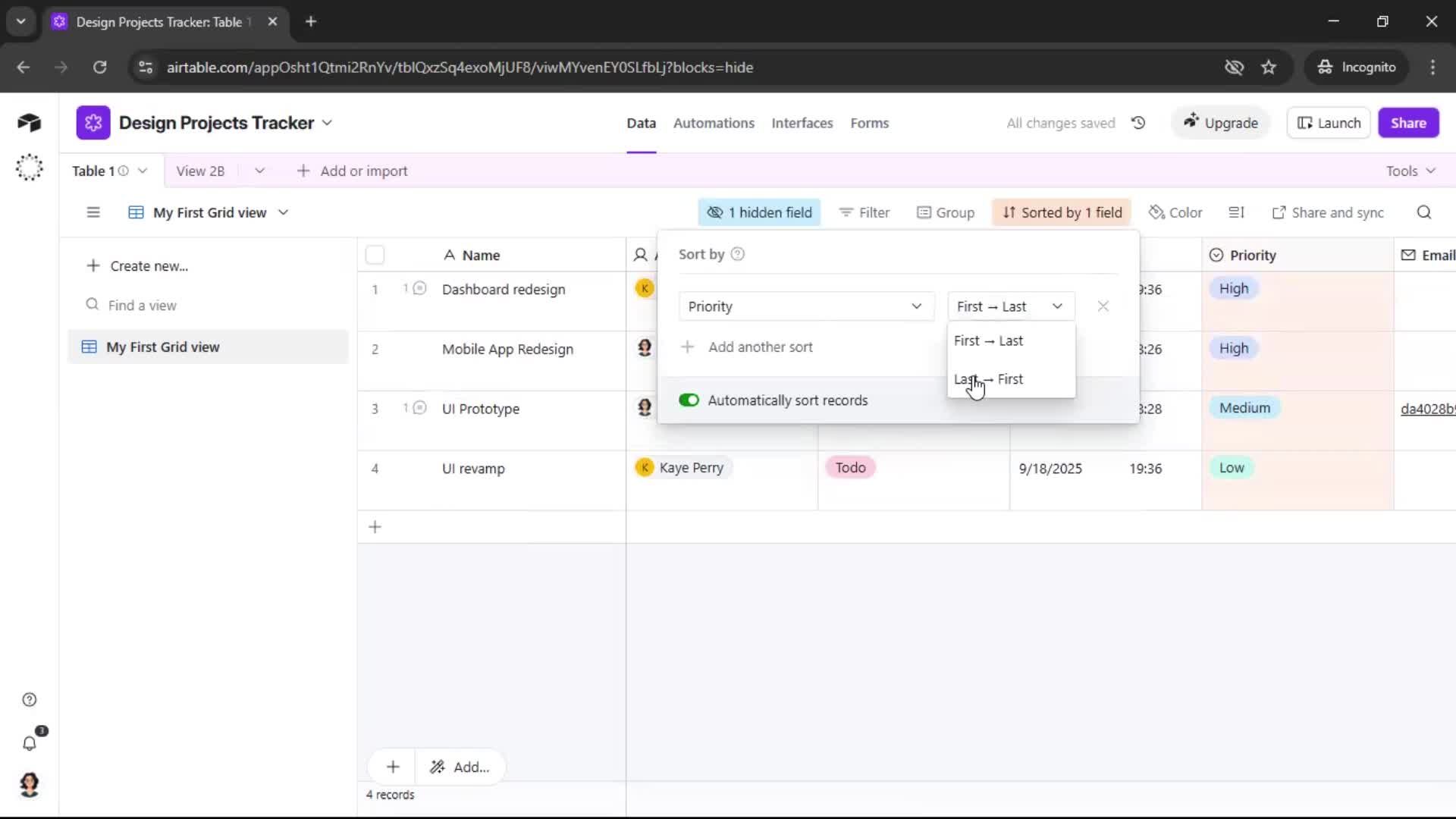
Task: Open the user account avatar
Action: point(30,785)
